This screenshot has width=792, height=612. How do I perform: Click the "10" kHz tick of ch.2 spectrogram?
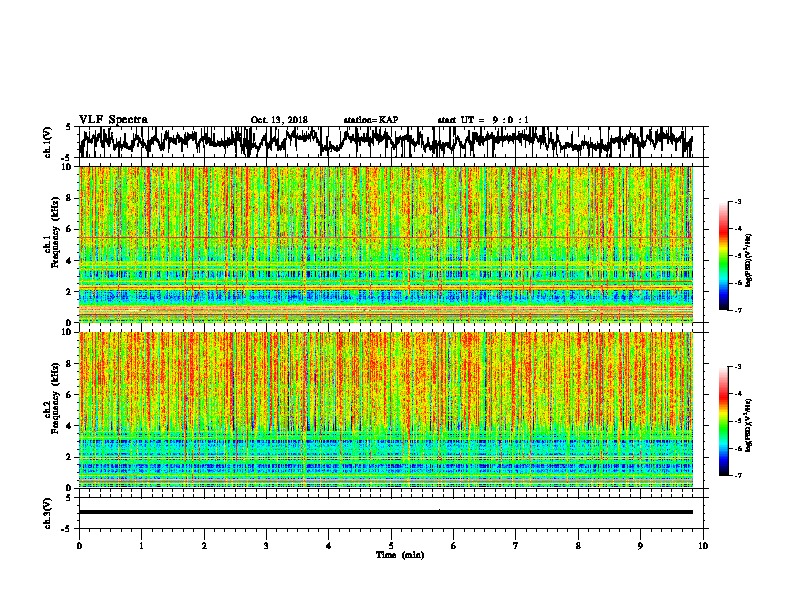click(68, 332)
